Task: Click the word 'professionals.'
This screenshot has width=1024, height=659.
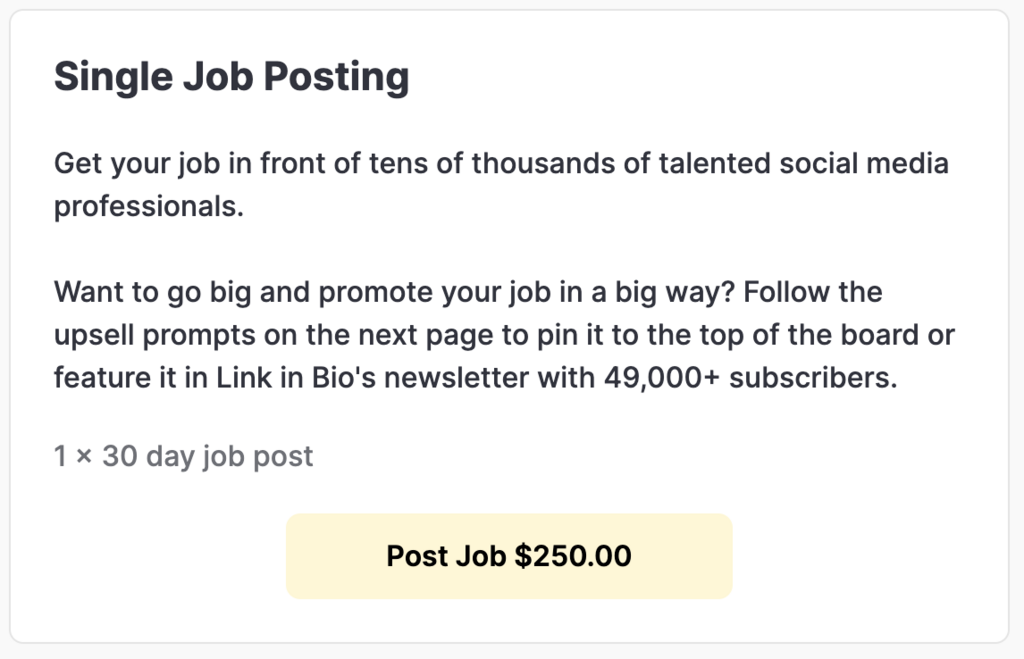Action: 149,207
